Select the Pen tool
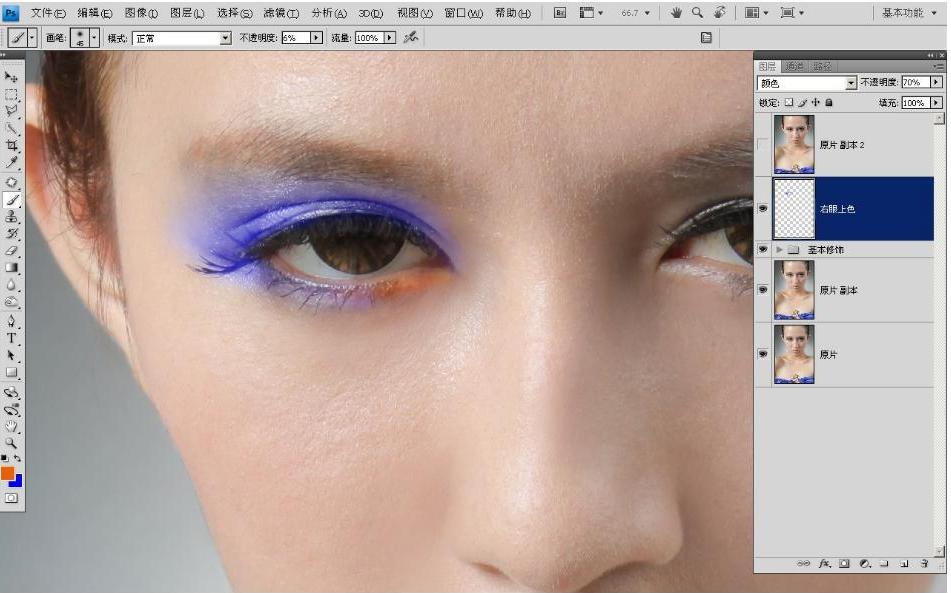951x593 pixels. [x=11, y=321]
